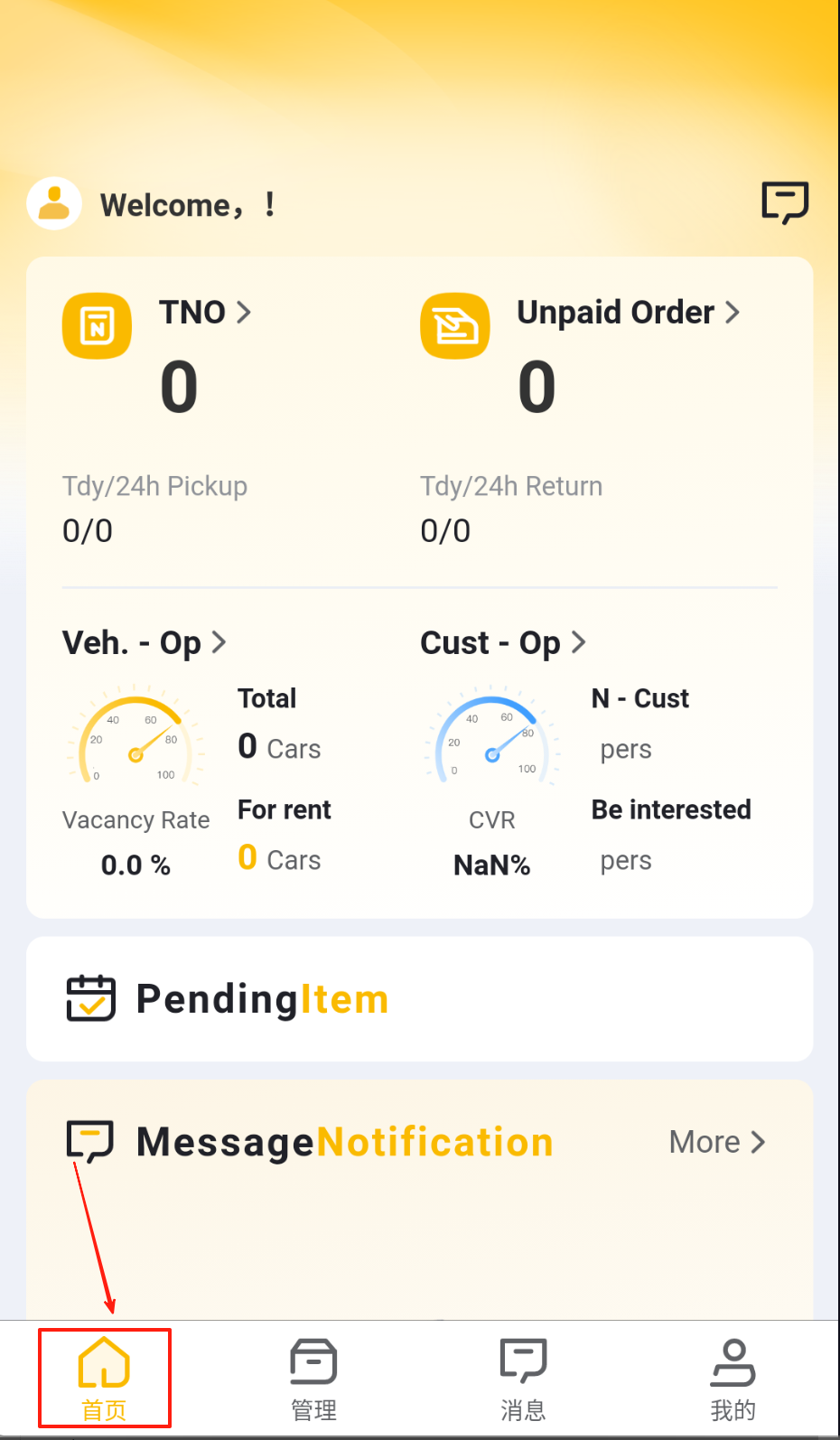Tap the Tdy/24h Pickup count
The image size is (840, 1440).
[88, 530]
